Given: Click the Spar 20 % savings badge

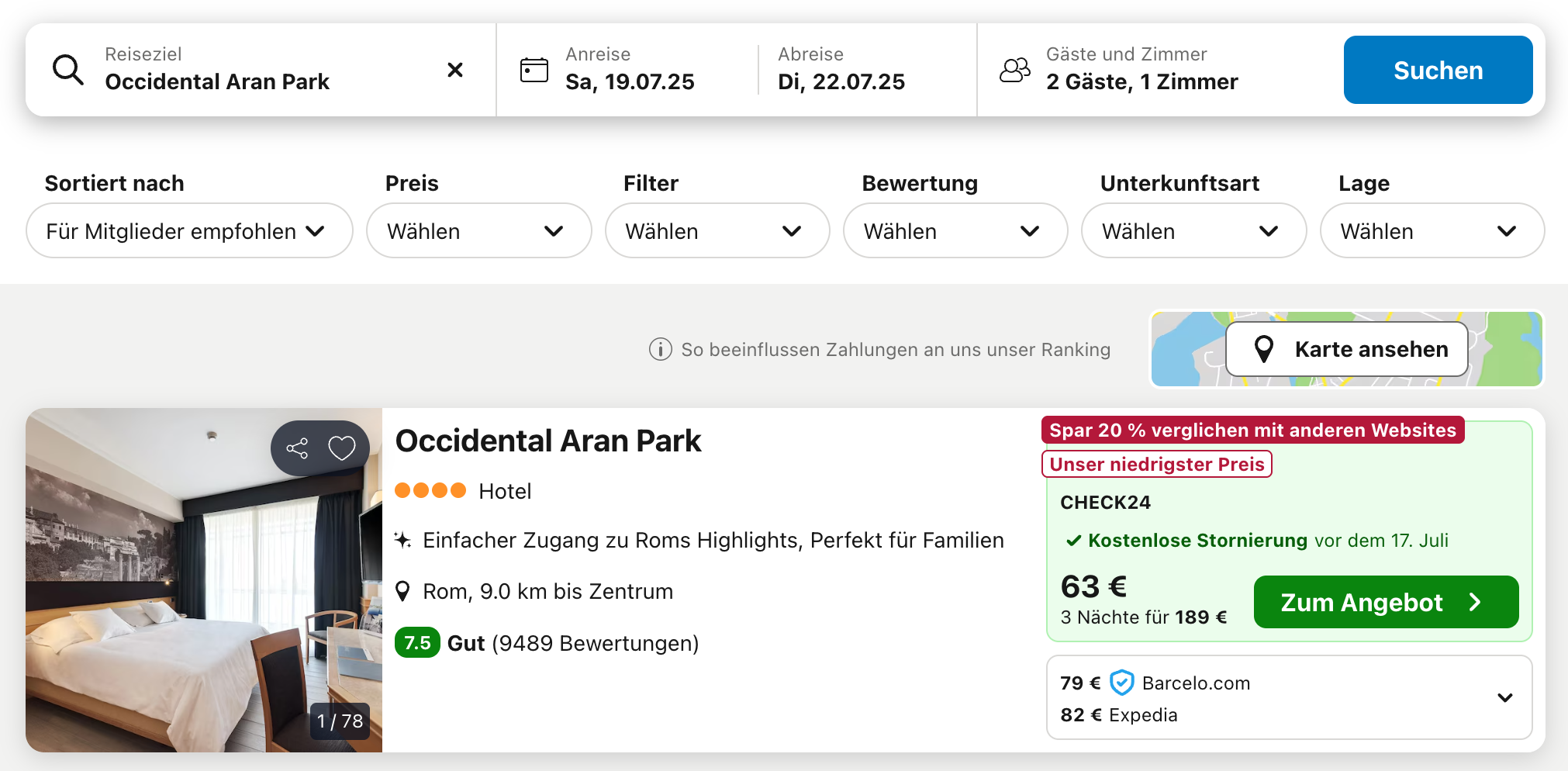Looking at the screenshot, I should point(1252,430).
